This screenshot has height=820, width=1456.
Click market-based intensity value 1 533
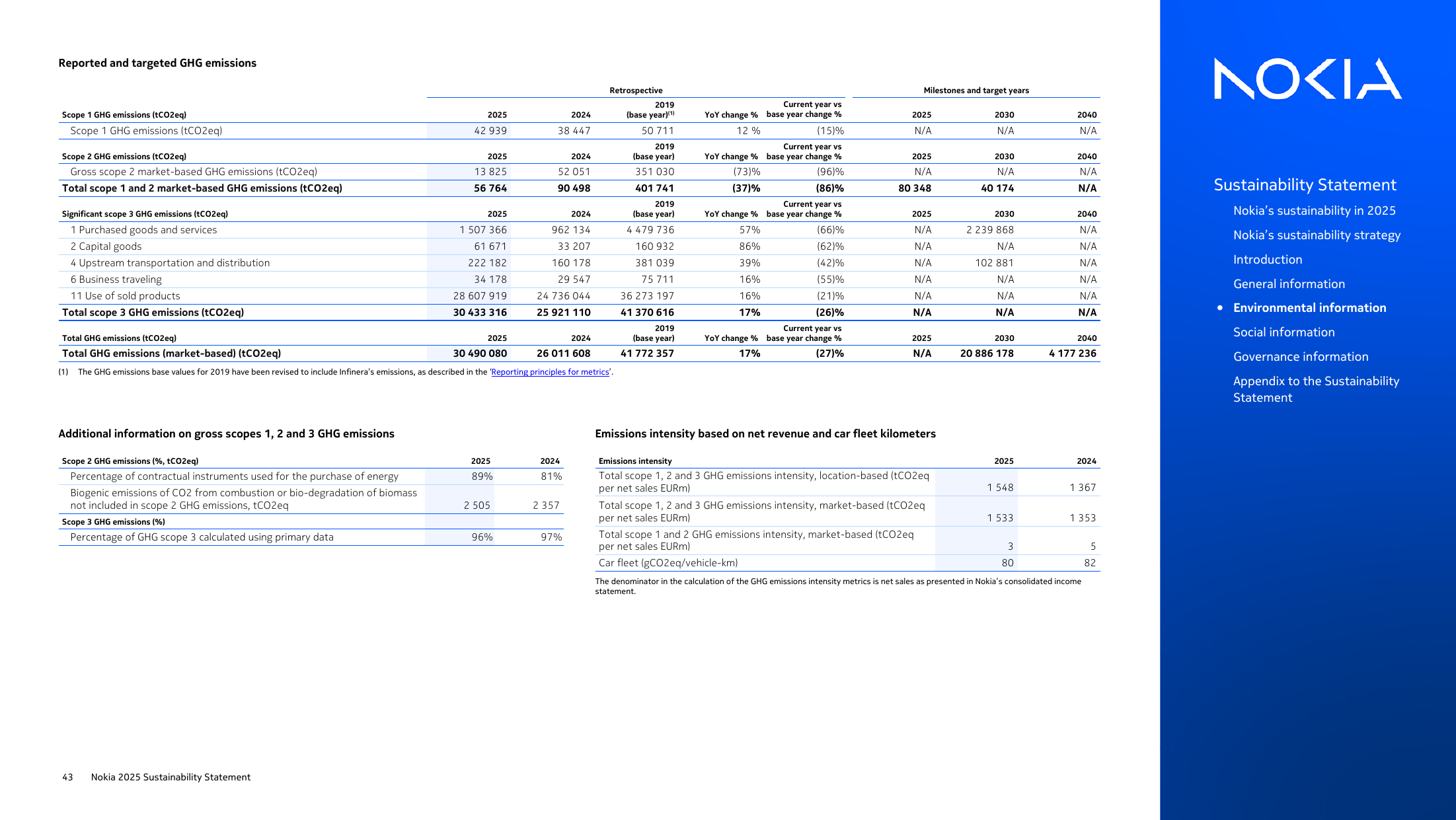[1000, 518]
